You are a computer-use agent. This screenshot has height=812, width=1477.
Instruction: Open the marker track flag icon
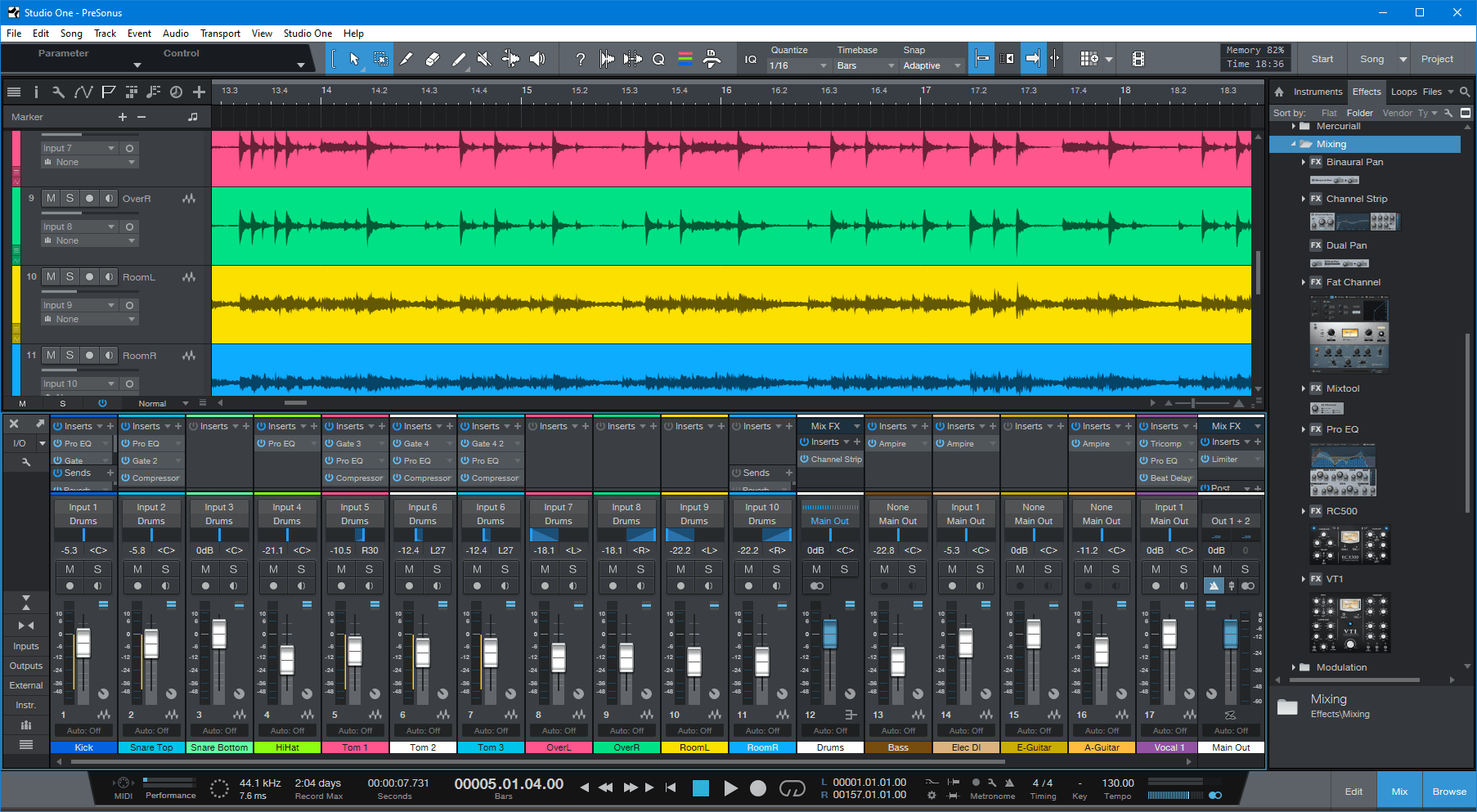pyautogui.click(x=108, y=92)
